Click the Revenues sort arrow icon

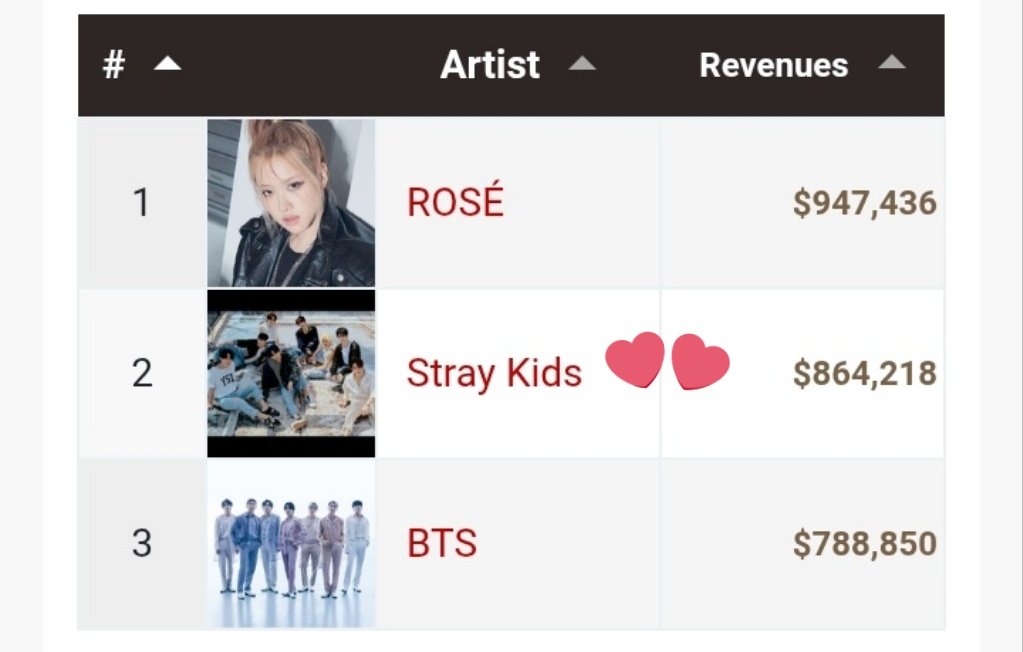(891, 64)
